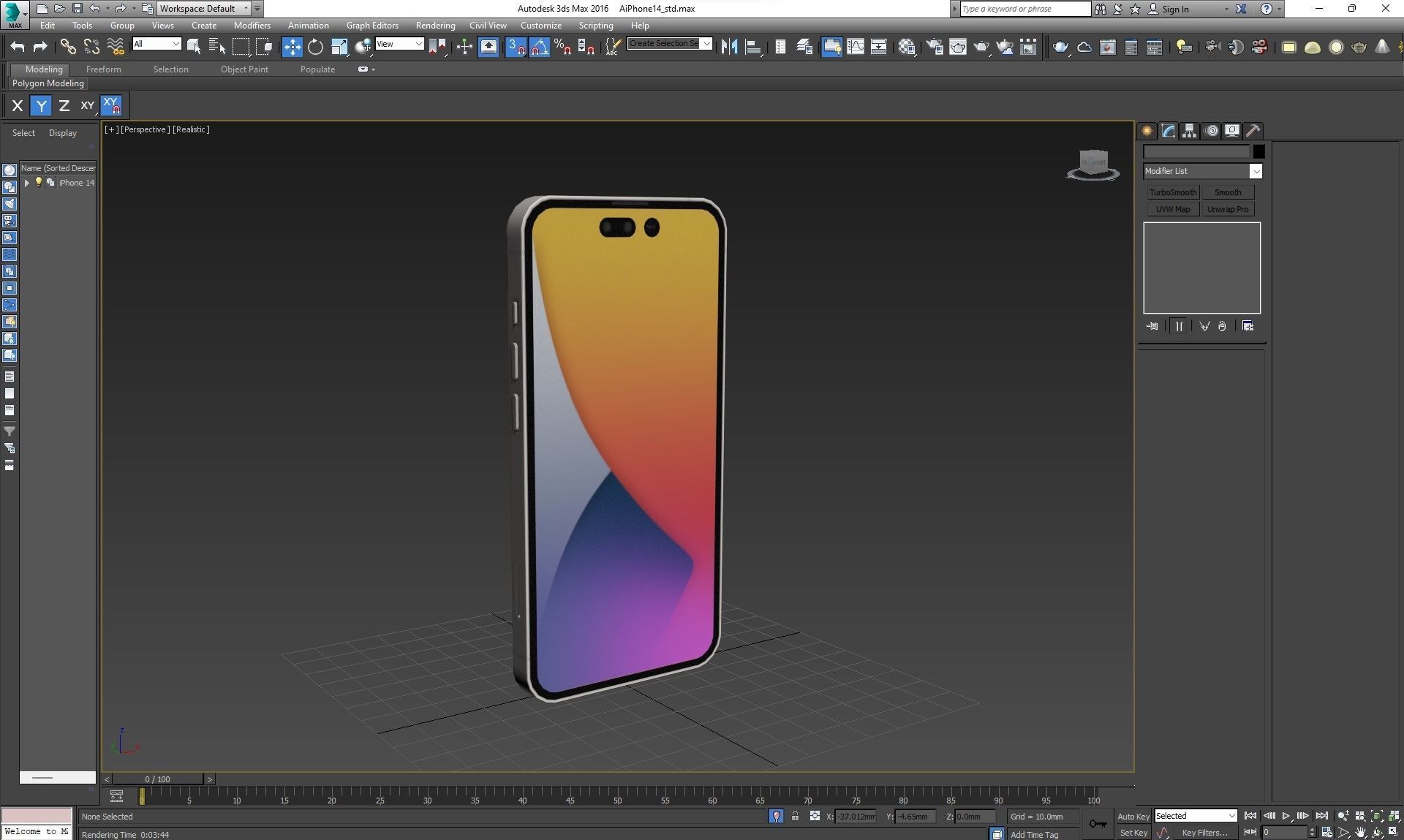Click the object color swatch
The image size is (1404, 840).
coord(1258,152)
